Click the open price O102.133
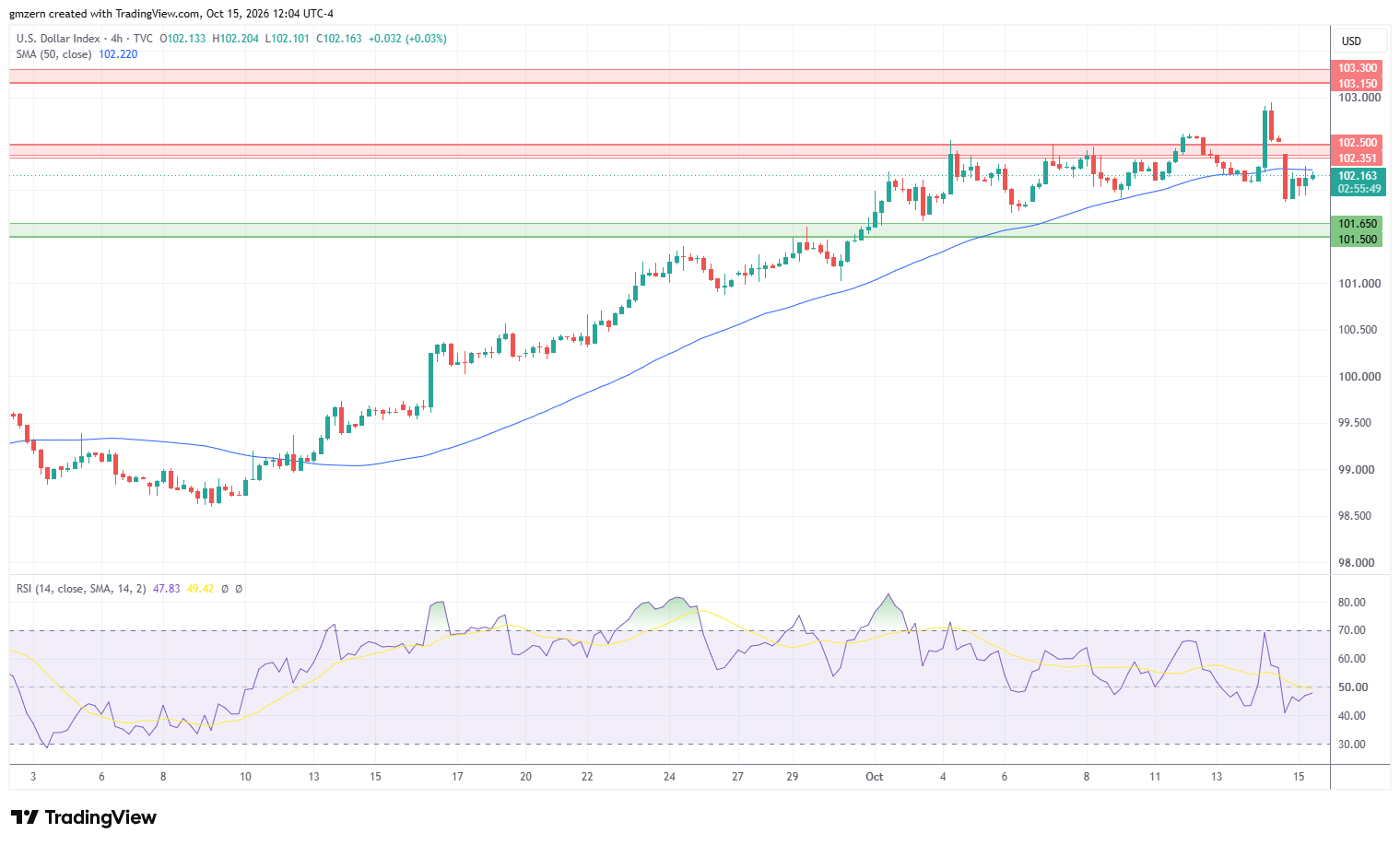1400x845 pixels. 184,39
